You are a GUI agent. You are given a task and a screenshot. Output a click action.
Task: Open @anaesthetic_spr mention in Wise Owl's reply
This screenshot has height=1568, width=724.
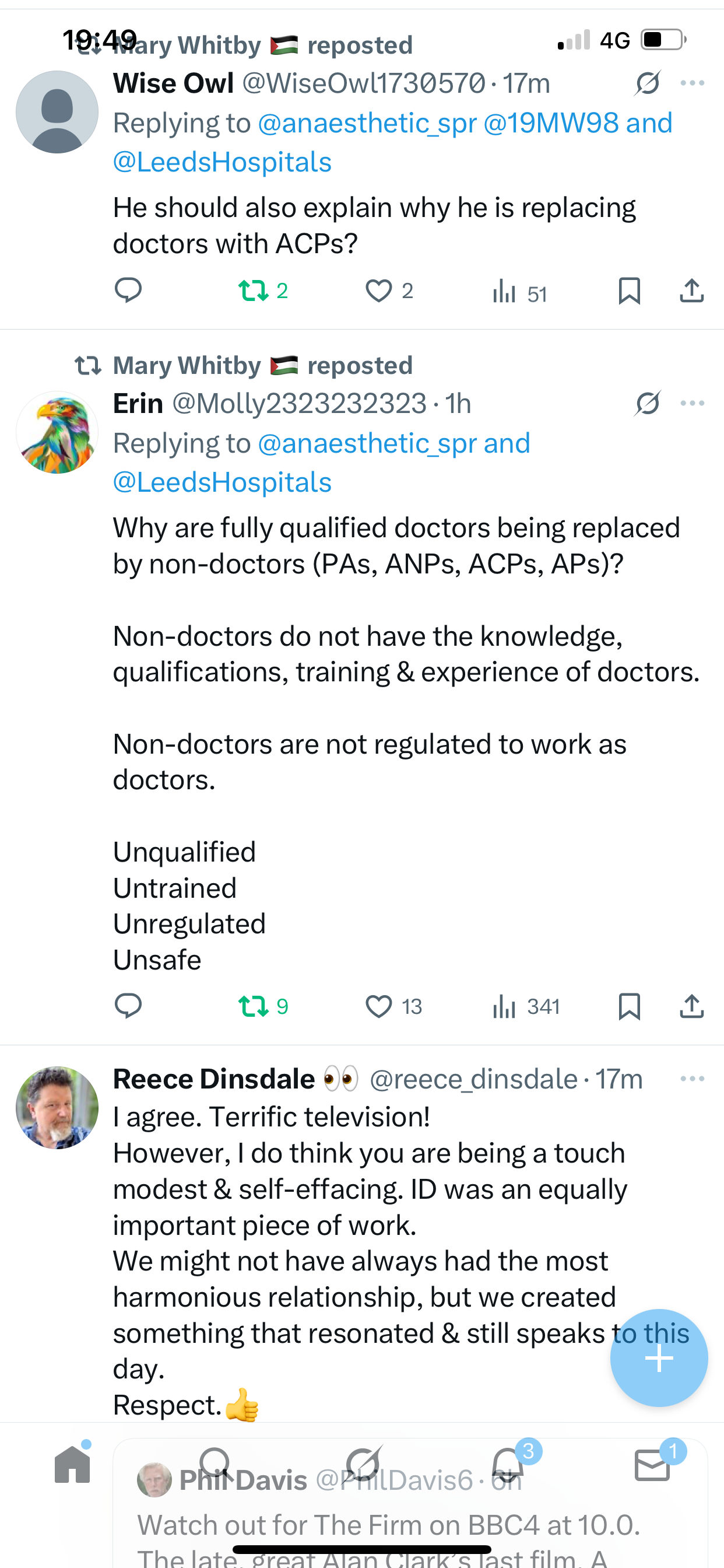[x=367, y=124]
